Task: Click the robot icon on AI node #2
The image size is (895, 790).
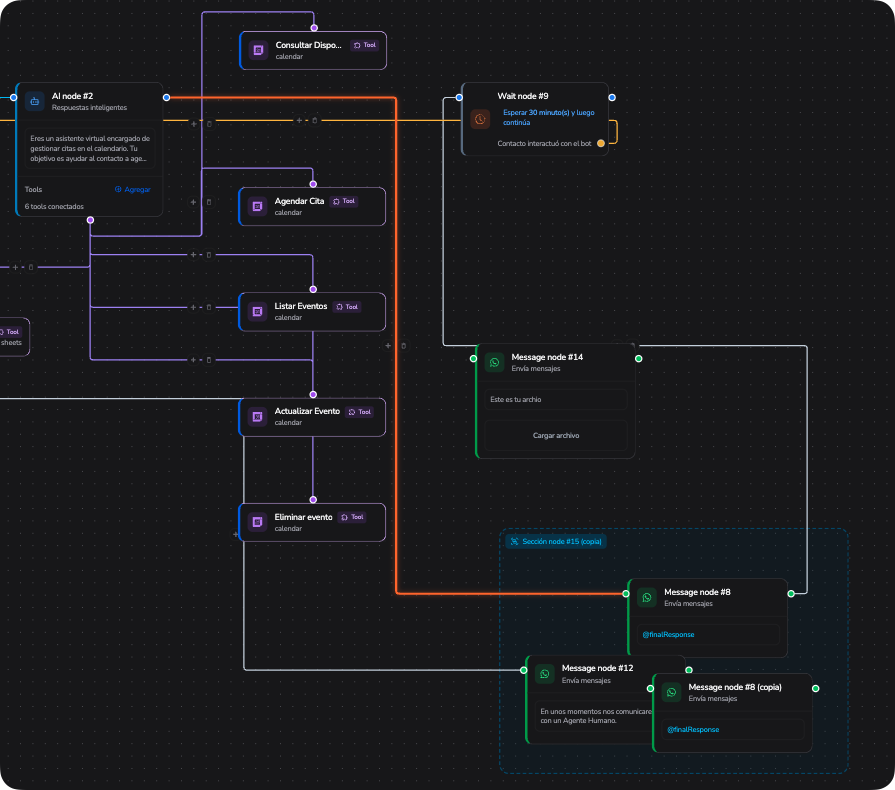Action: coord(35,102)
